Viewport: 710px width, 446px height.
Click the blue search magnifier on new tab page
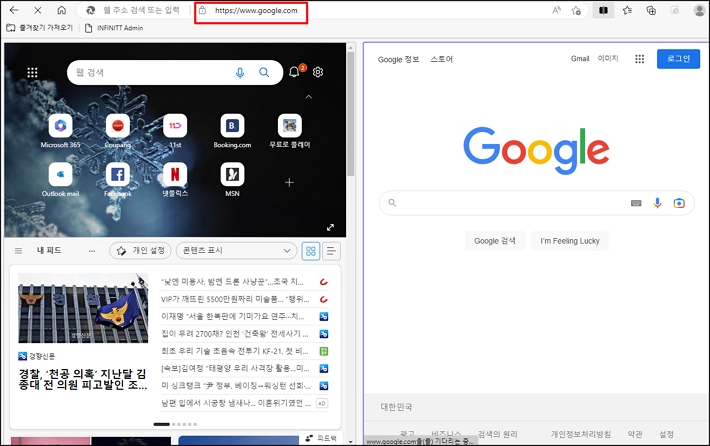tap(264, 72)
